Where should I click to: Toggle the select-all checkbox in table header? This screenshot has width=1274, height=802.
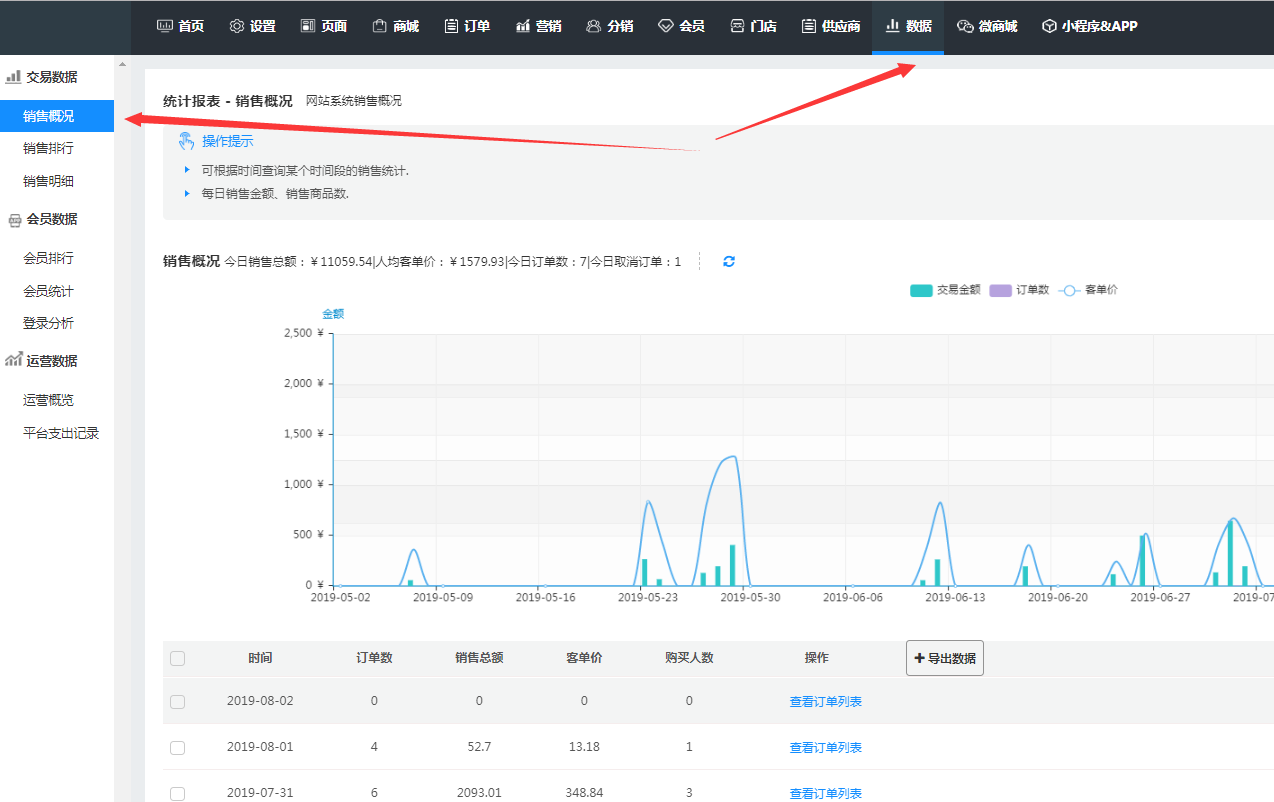(x=177, y=658)
